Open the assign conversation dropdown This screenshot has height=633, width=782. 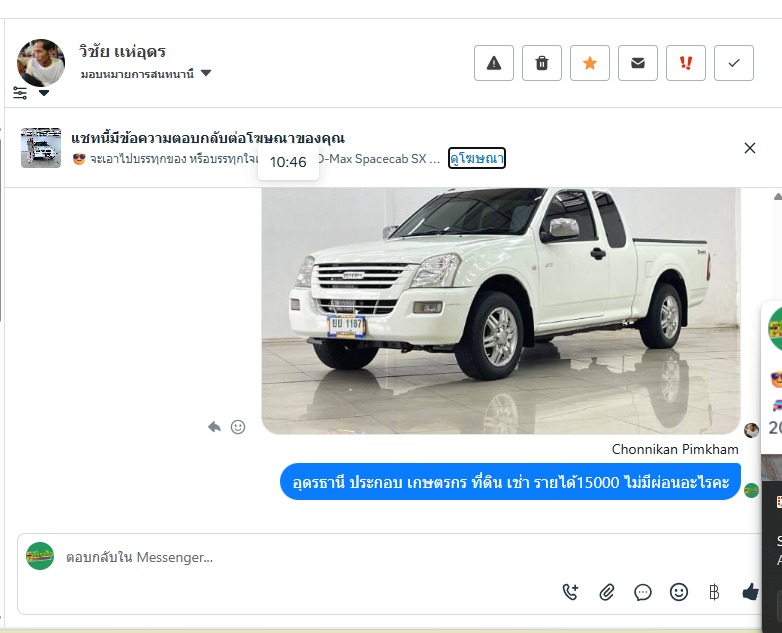tap(146, 74)
